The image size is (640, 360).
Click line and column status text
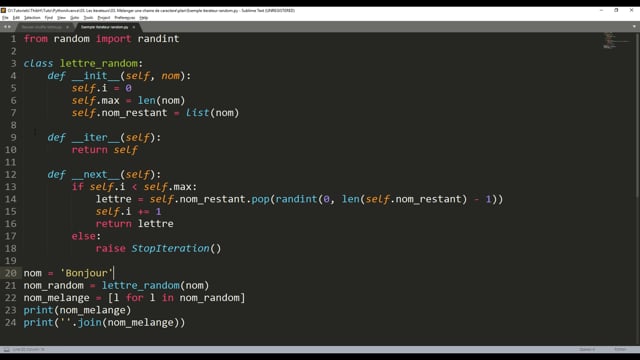(x=29, y=349)
